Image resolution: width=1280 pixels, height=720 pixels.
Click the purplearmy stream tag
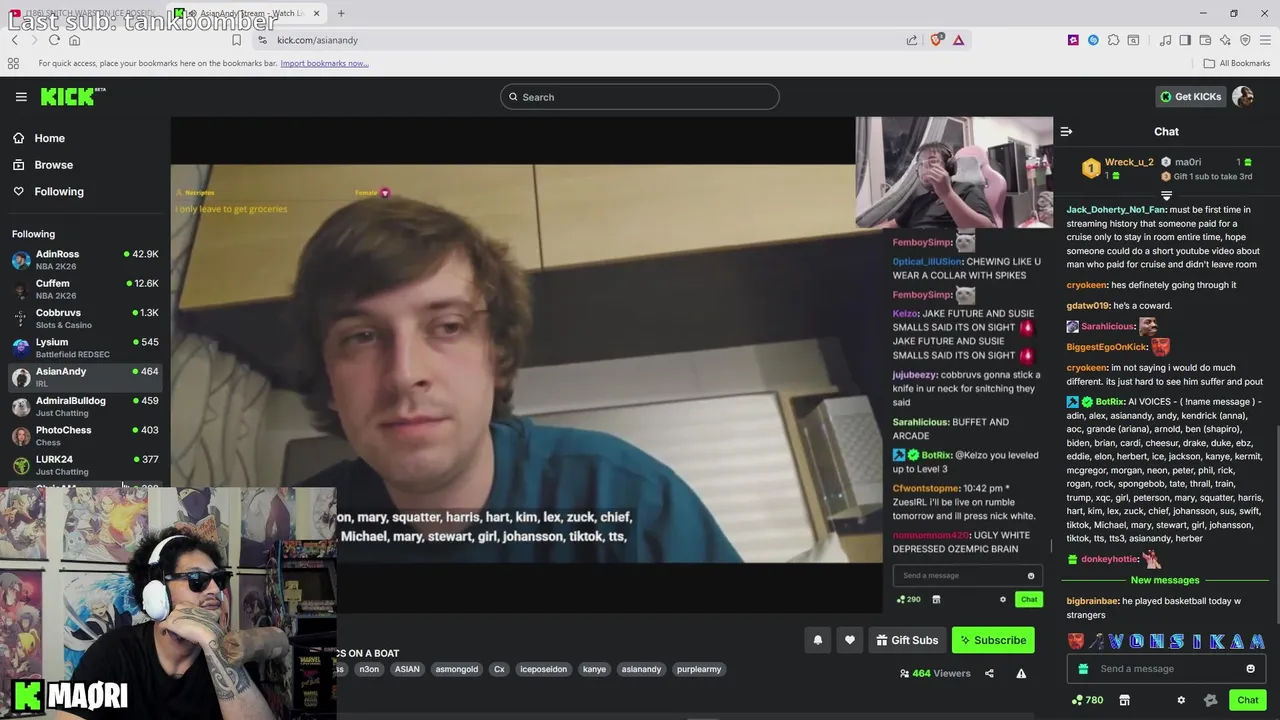pyautogui.click(x=699, y=669)
